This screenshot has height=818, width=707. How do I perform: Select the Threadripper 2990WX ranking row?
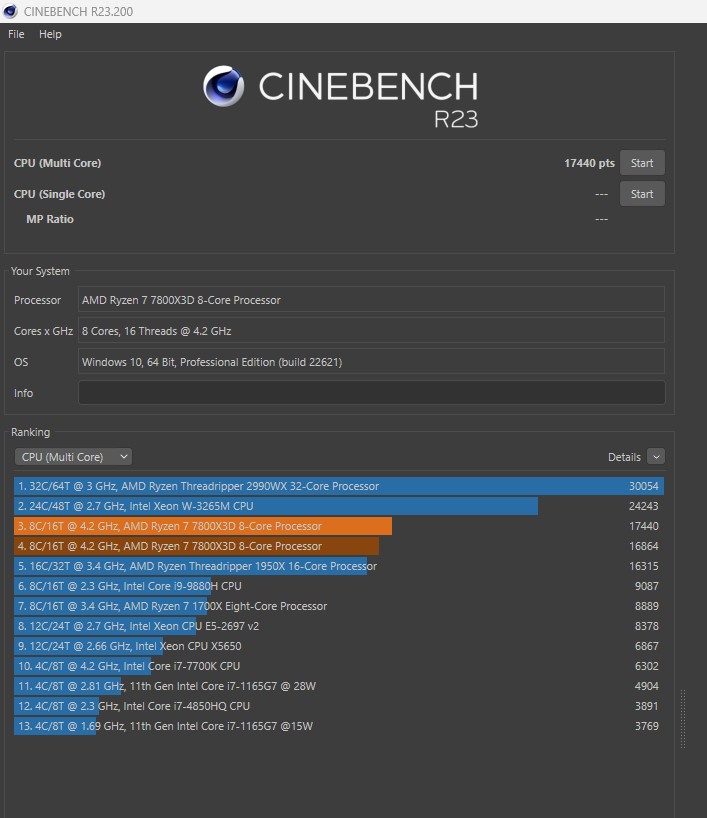(339, 486)
